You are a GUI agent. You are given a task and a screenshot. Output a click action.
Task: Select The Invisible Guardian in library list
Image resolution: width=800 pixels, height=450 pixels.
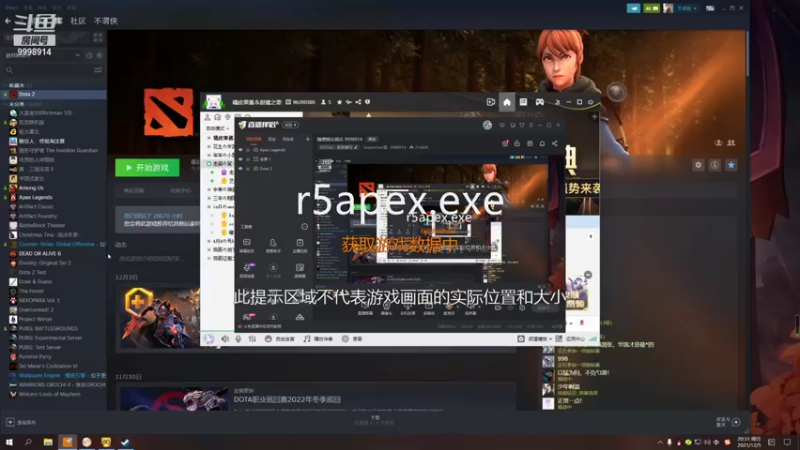tap(54, 151)
